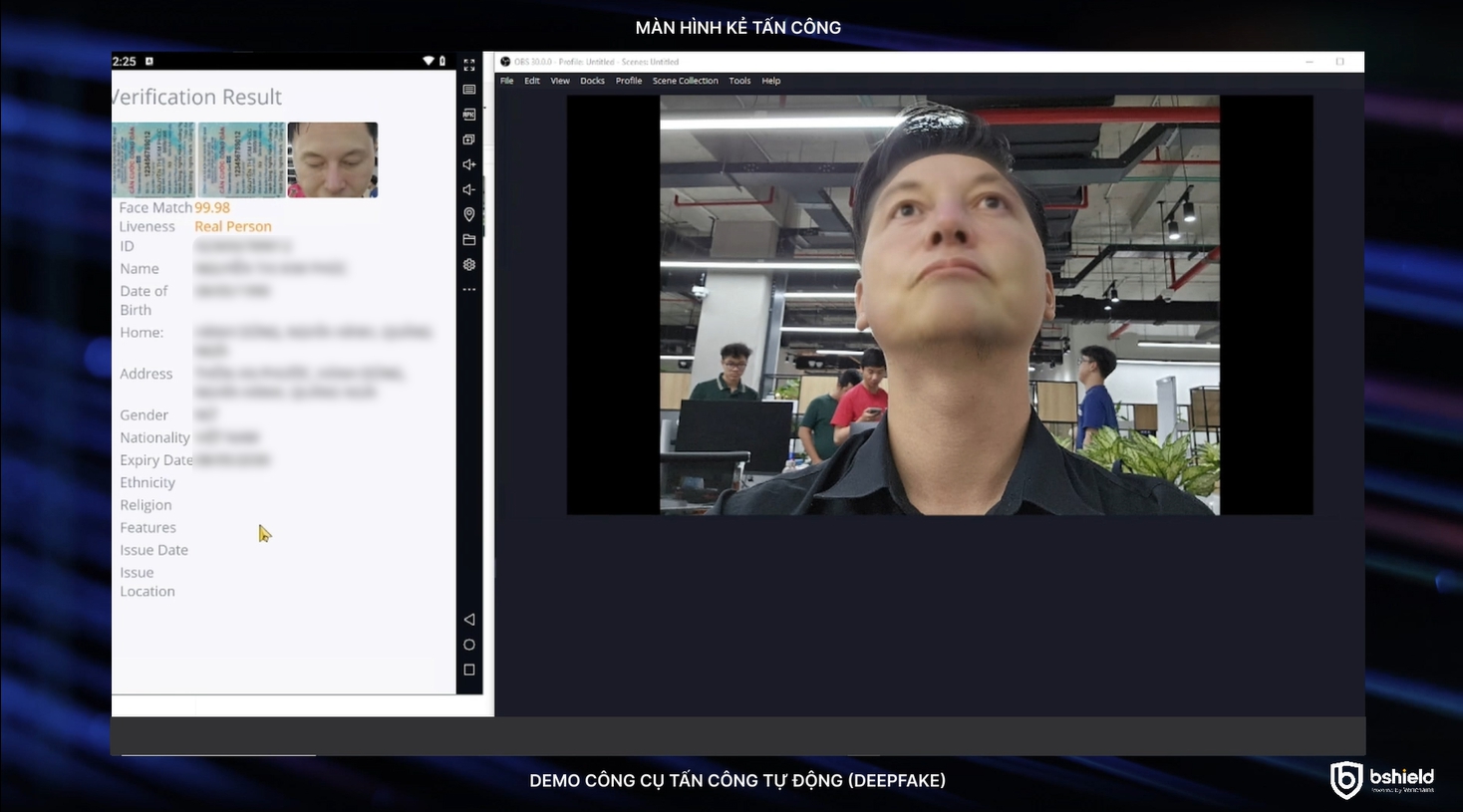Open the location pin icon
Screen dimensions: 1463x812
[469, 214]
